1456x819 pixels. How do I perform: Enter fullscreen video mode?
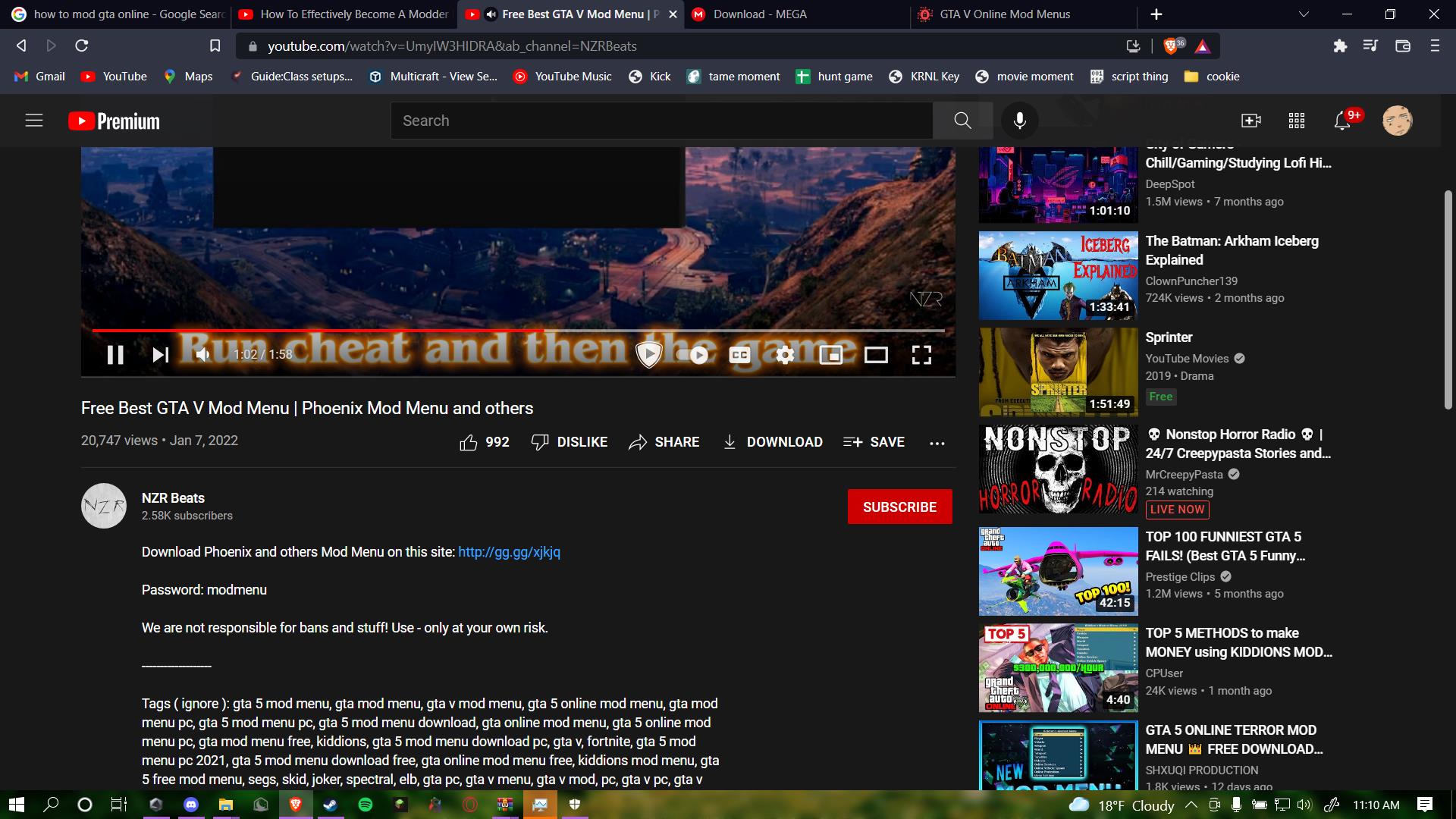click(921, 355)
